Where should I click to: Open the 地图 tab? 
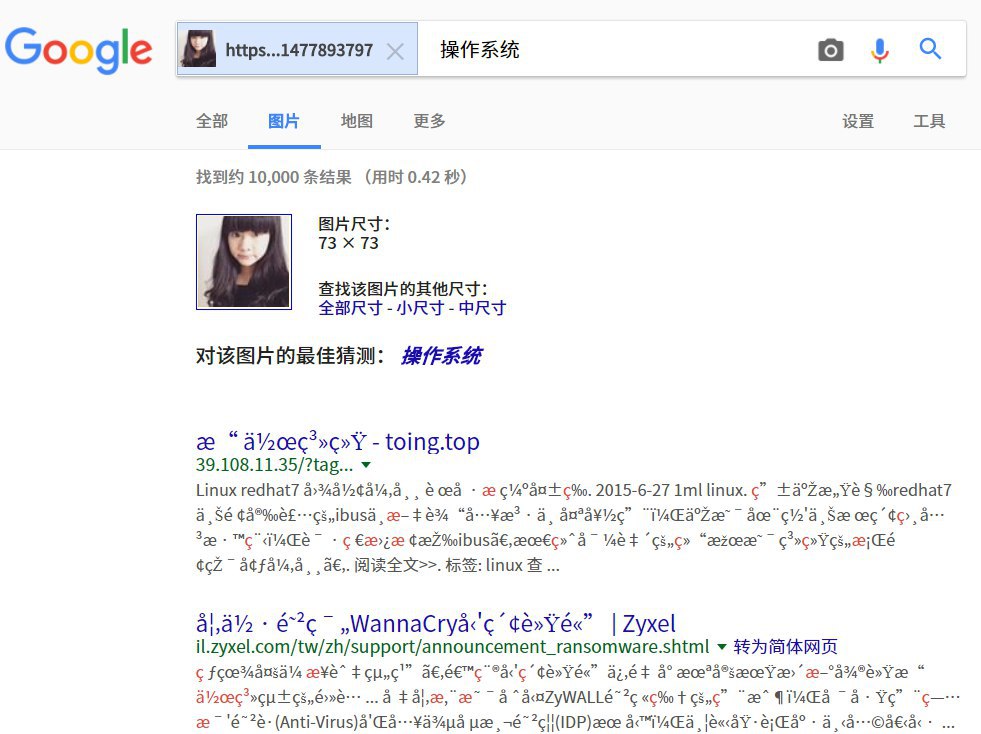pyautogui.click(x=357, y=121)
